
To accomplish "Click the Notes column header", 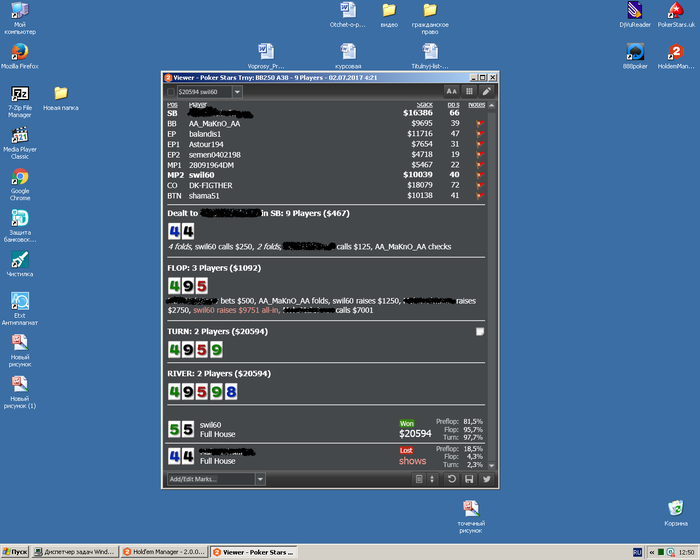I will 476,105.
